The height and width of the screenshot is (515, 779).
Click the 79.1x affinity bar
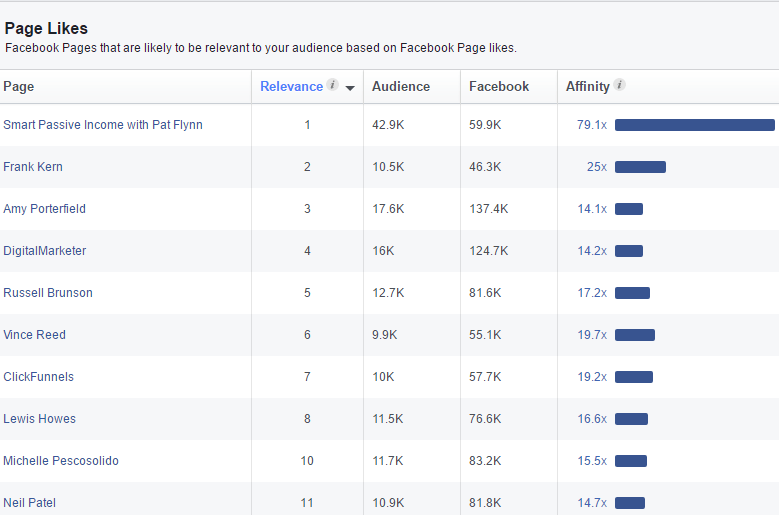pyautogui.click(x=695, y=125)
